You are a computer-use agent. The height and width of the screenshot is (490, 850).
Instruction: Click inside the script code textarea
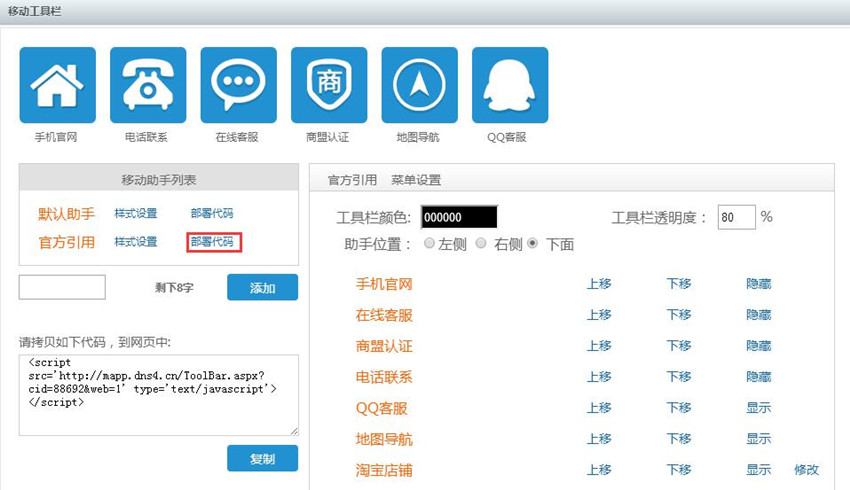pyautogui.click(x=159, y=395)
